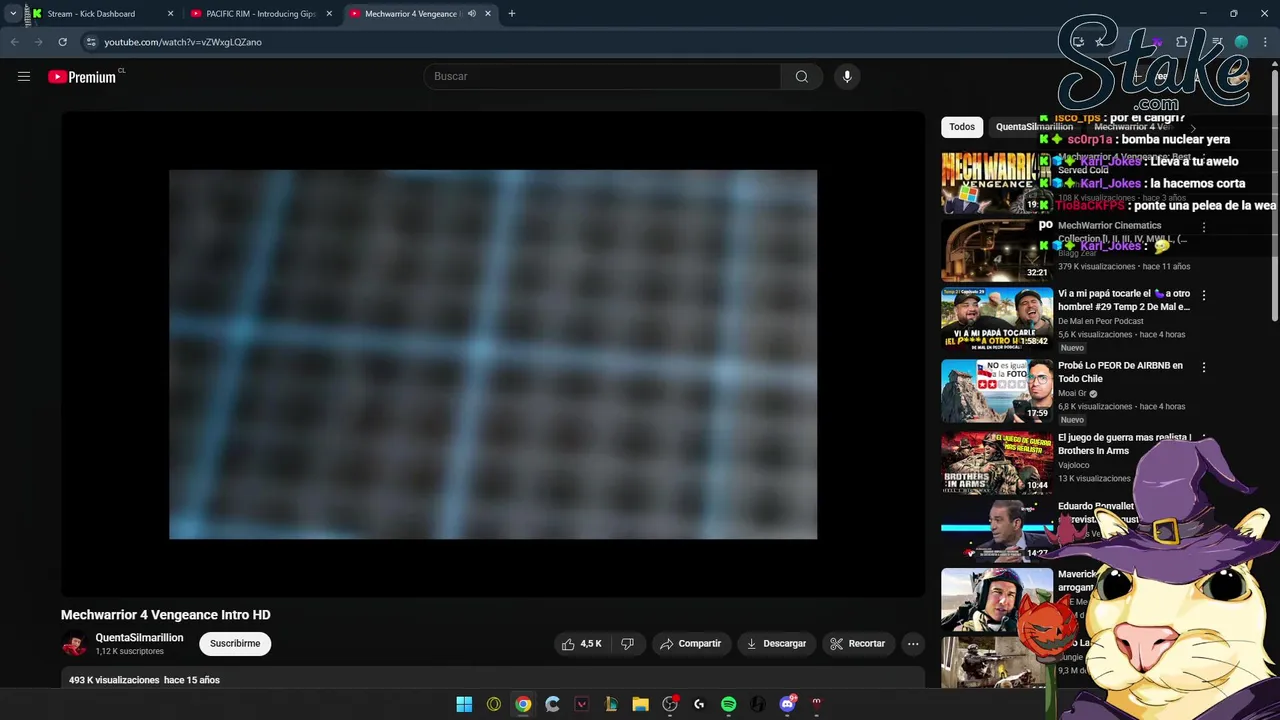
Task: Click in the Buscar search field
Action: pyautogui.click(x=604, y=77)
